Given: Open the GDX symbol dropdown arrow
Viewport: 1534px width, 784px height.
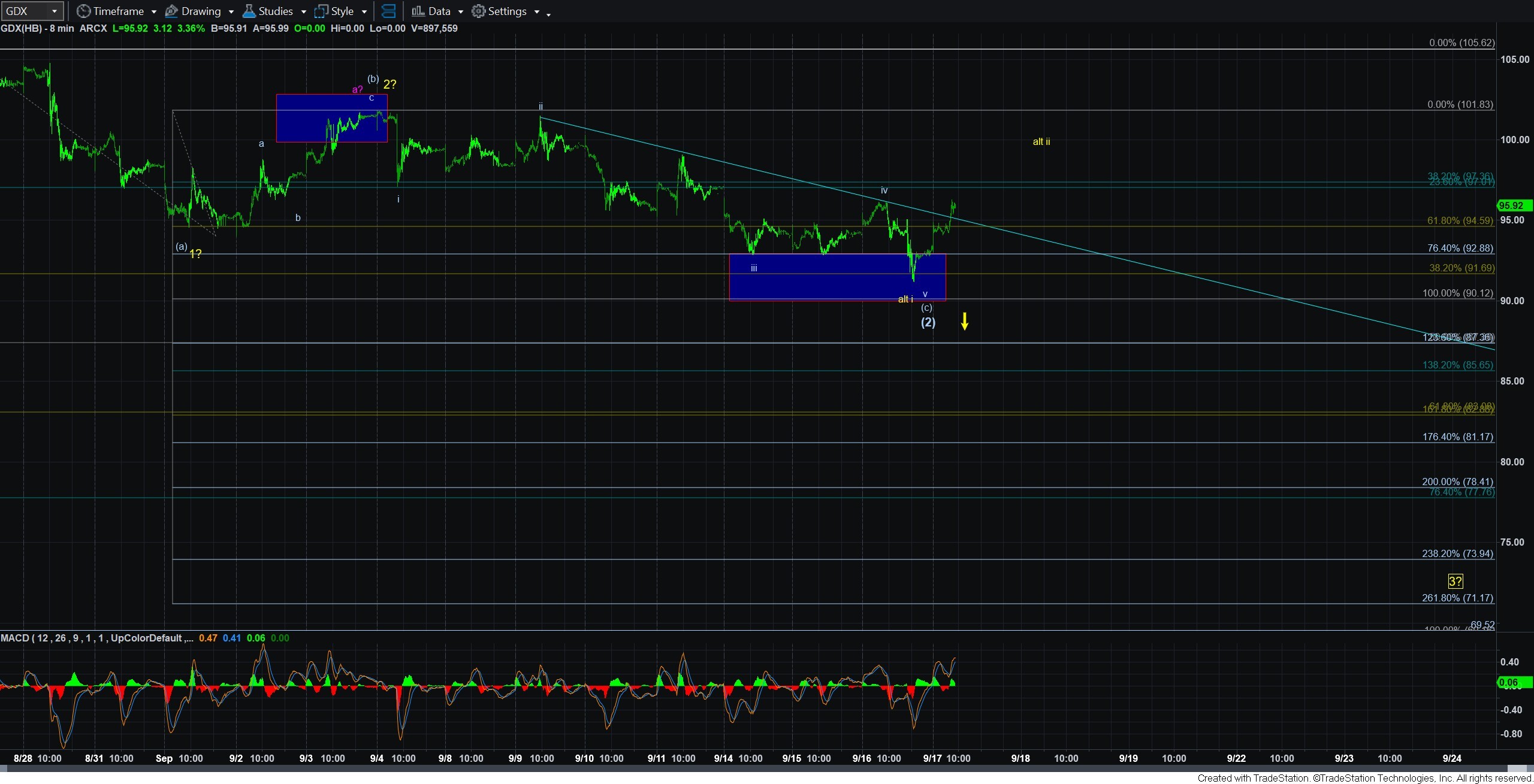Looking at the screenshot, I should click(x=54, y=11).
